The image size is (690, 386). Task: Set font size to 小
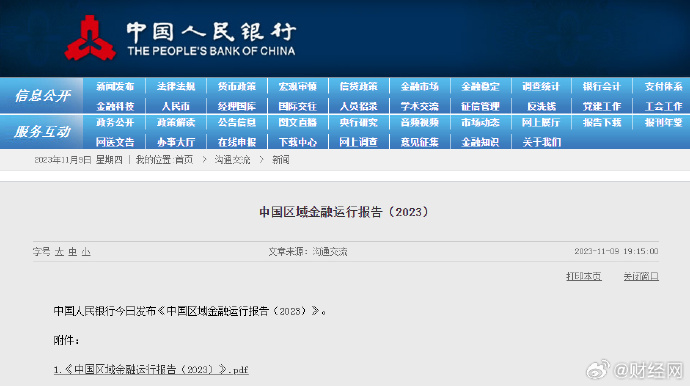pos(86,252)
